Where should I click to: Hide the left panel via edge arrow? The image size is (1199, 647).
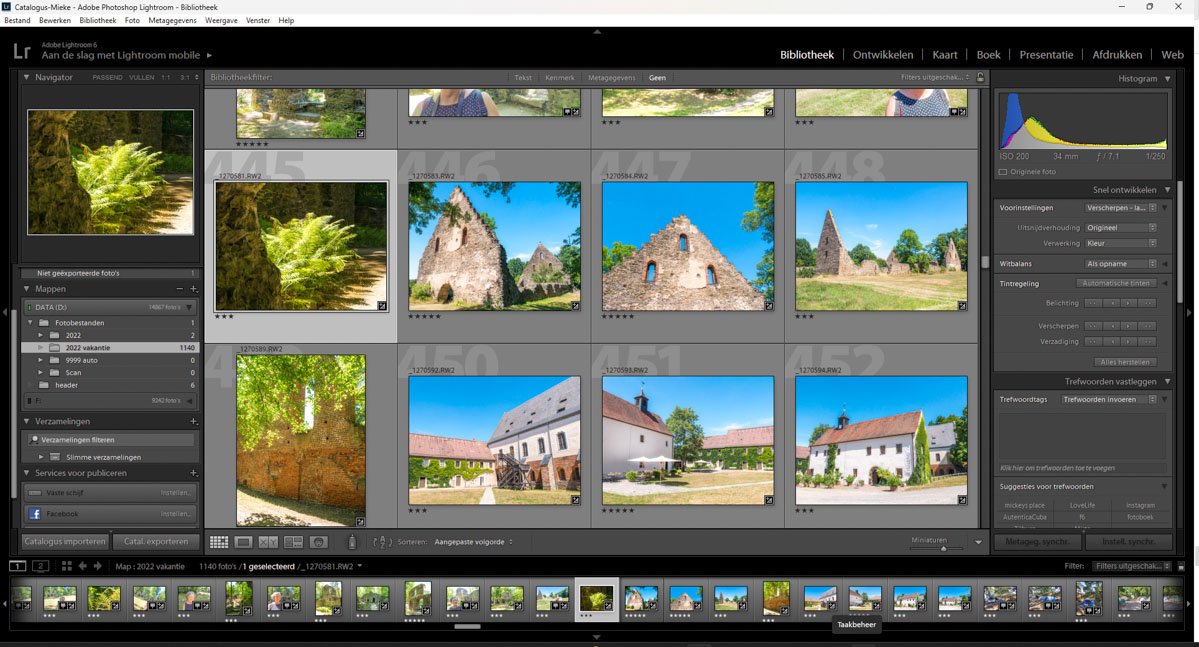point(5,312)
